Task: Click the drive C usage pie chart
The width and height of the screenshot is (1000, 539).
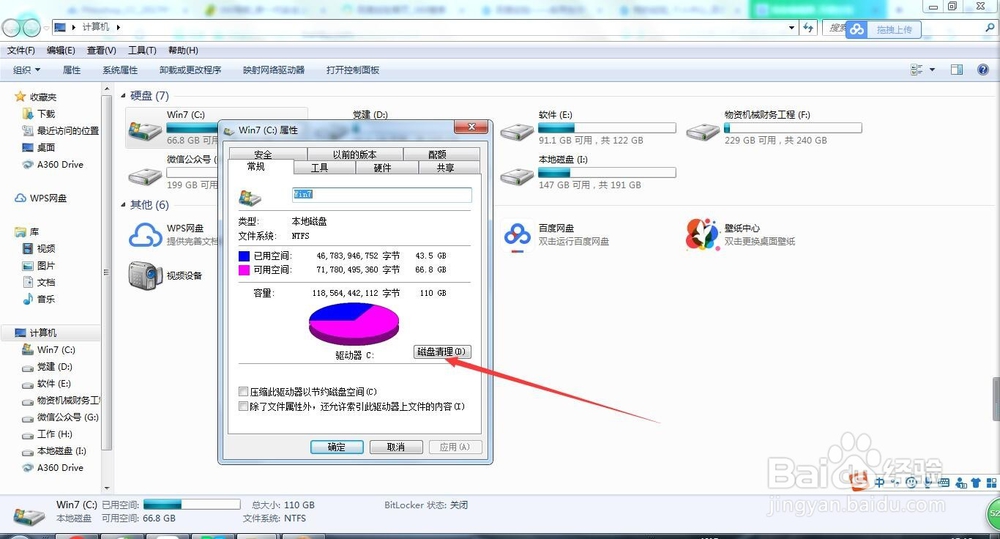Action: 354,323
